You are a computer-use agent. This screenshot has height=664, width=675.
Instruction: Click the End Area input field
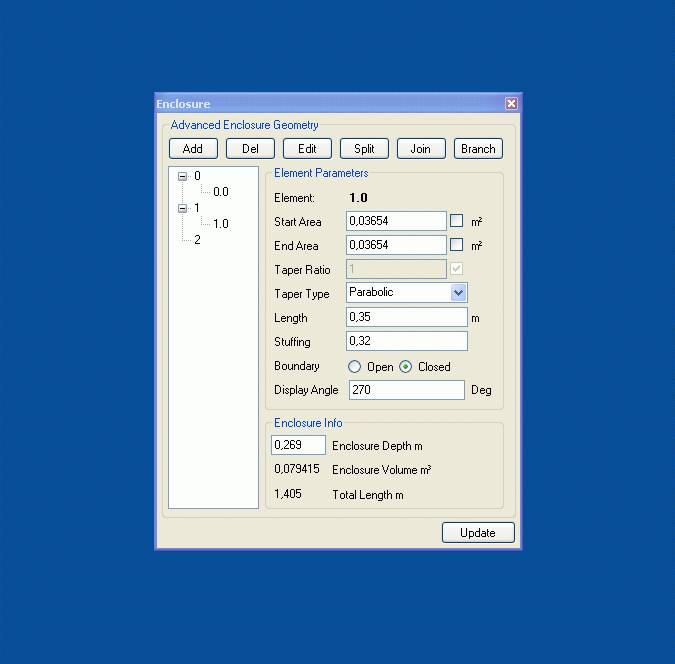(x=396, y=245)
